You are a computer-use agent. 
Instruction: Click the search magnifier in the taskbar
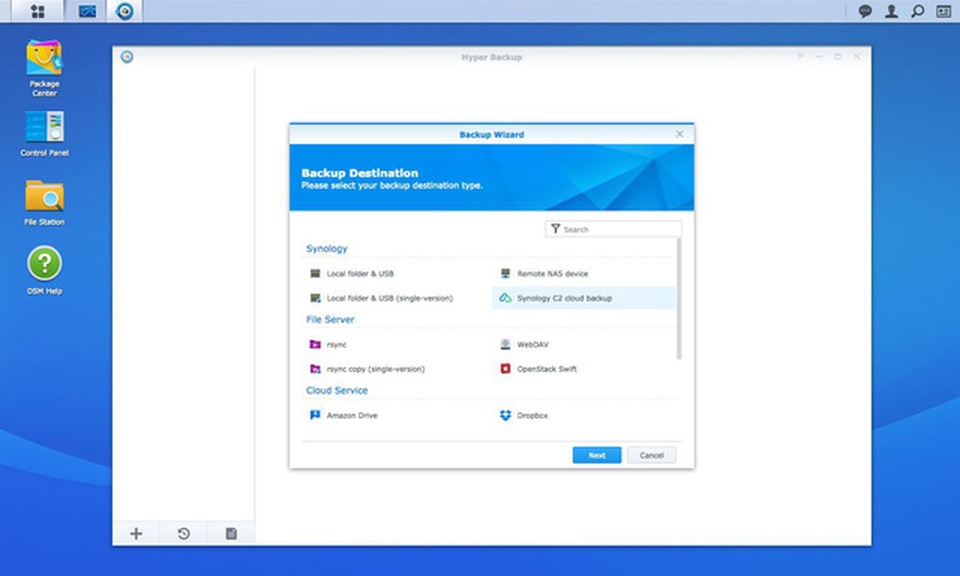(x=917, y=11)
